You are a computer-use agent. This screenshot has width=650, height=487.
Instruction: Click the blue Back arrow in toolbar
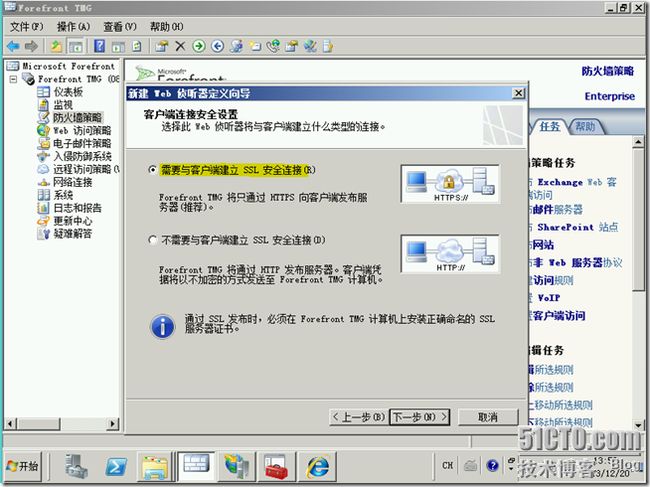pyautogui.click(x=13, y=46)
